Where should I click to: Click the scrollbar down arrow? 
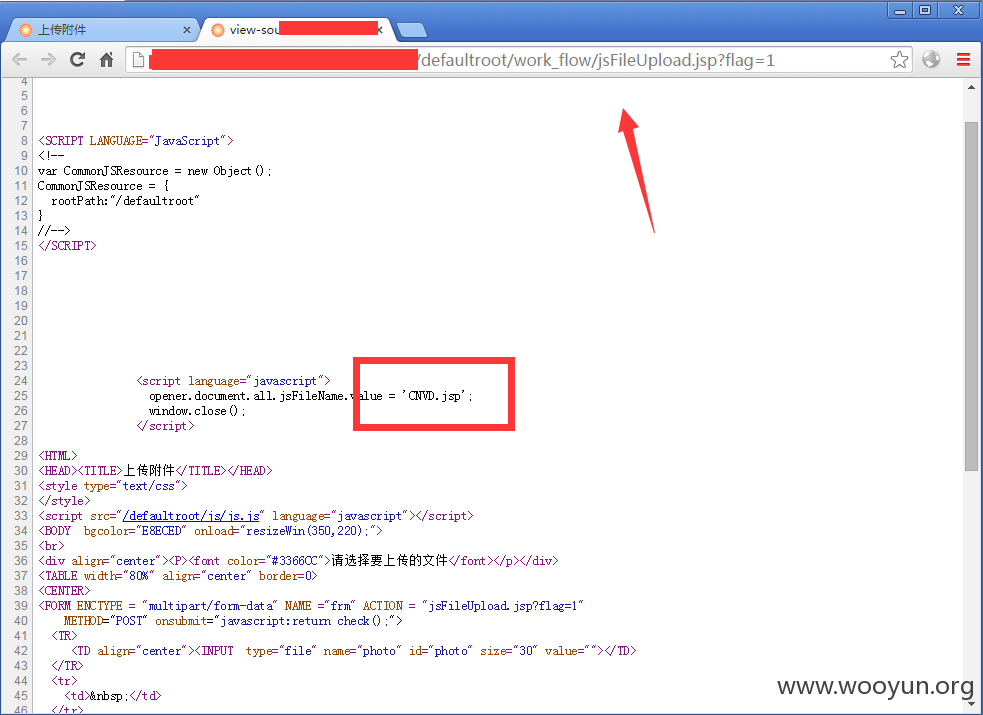[x=971, y=705]
